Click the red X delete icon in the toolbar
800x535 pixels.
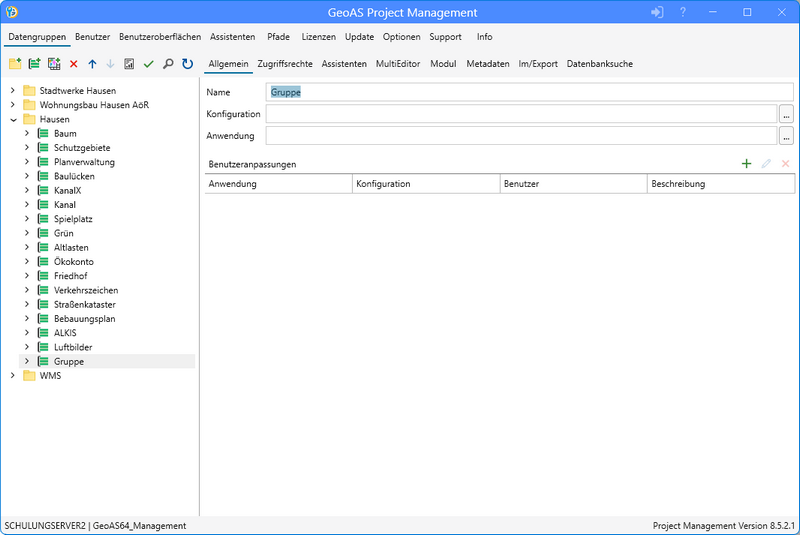point(73,64)
